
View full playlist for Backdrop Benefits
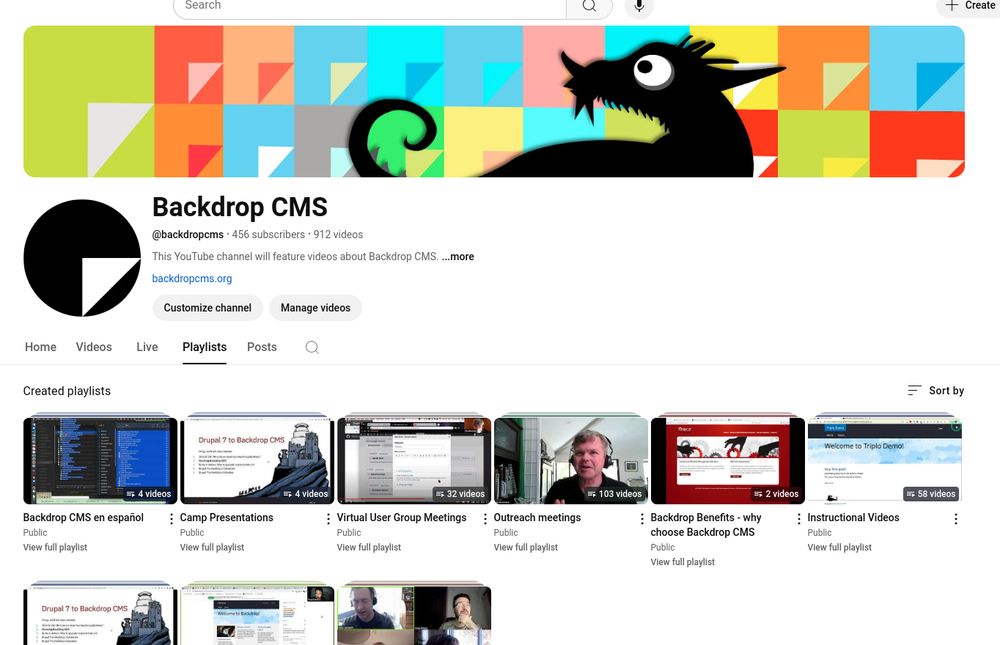pos(682,562)
